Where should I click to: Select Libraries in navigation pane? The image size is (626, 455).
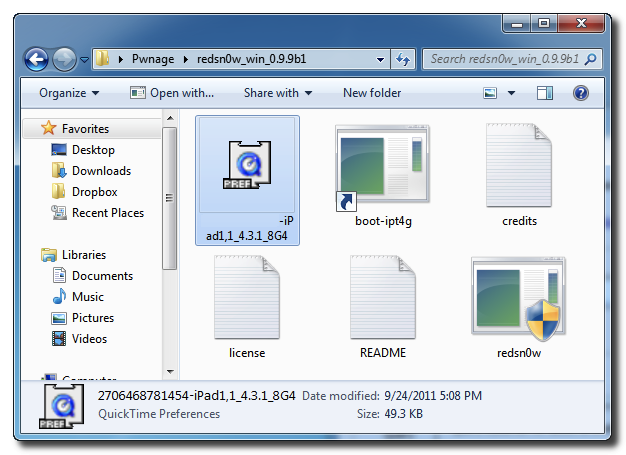(x=84, y=255)
